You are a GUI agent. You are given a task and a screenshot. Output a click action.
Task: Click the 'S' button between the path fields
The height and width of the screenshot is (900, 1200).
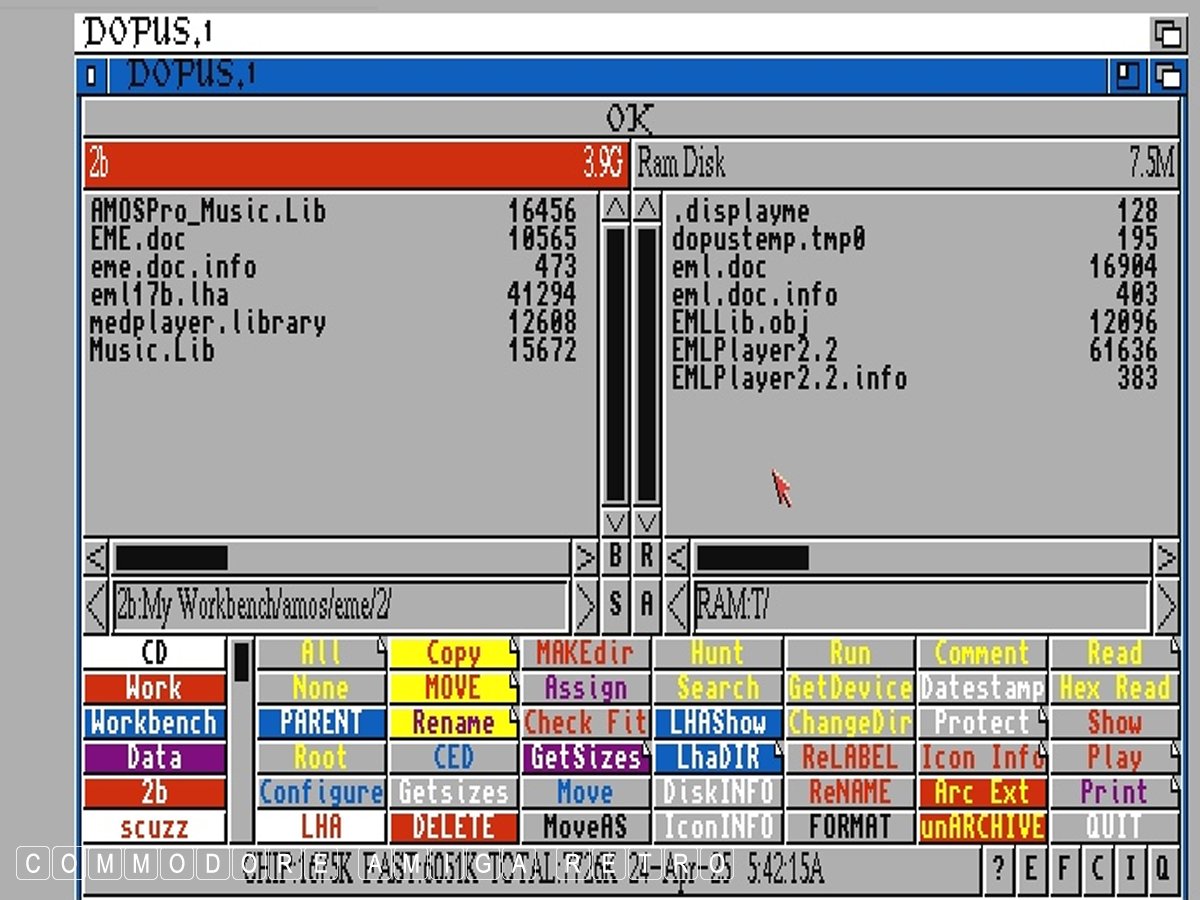point(616,604)
